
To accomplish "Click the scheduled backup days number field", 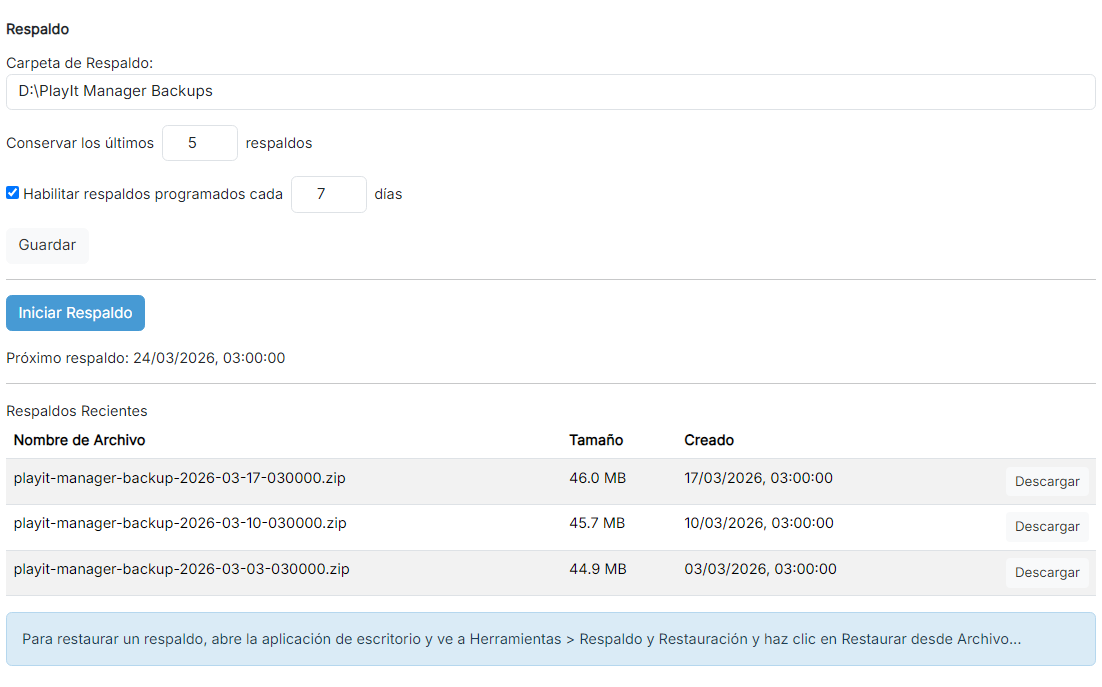I will click(328, 195).
